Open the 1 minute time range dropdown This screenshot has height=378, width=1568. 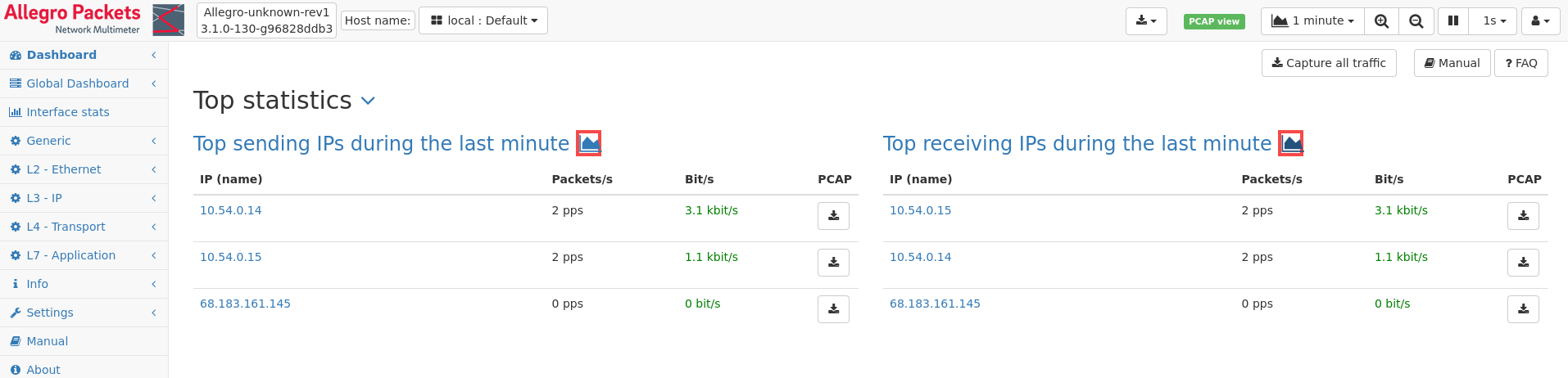pos(1312,21)
